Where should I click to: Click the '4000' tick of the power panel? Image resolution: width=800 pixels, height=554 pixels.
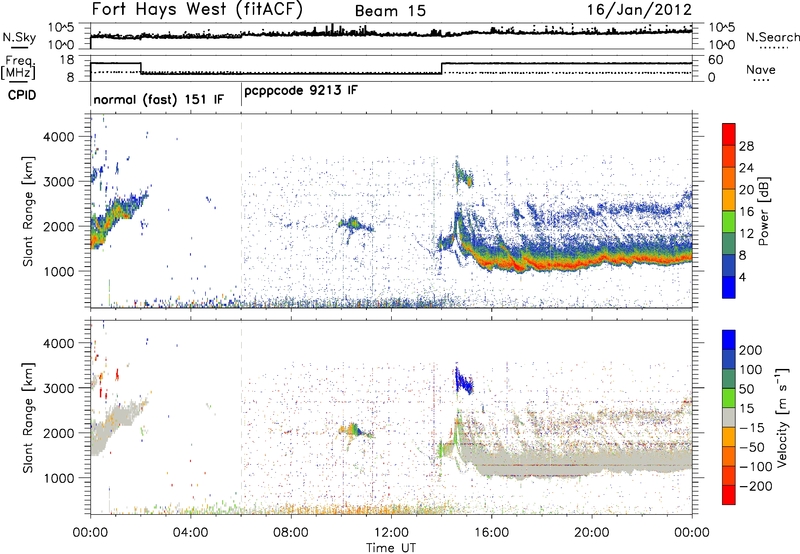point(59,137)
